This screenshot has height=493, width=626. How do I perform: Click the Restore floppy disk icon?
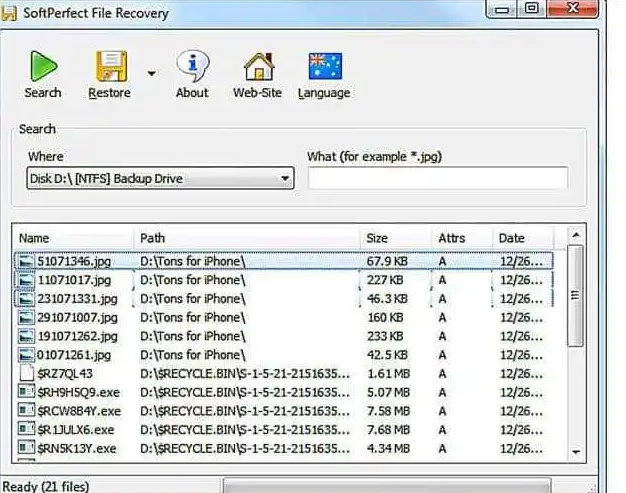pyautogui.click(x=111, y=66)
